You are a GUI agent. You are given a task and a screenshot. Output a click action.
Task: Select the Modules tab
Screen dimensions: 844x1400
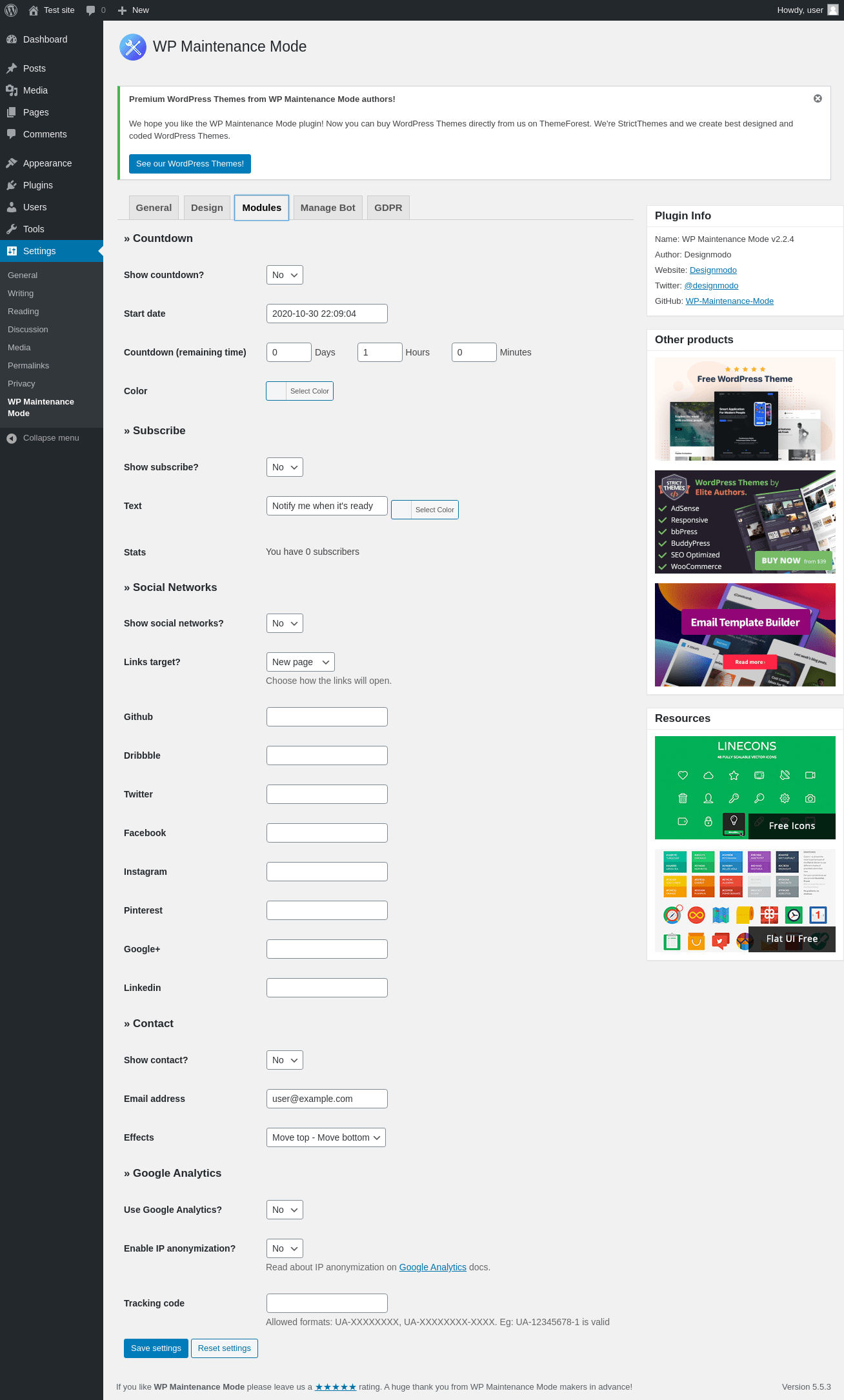tap(261, 208)
